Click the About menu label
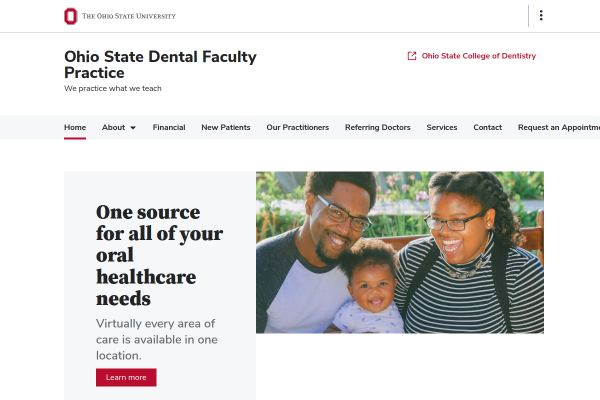This screenshot has width=600, height=400. (113, 128)
